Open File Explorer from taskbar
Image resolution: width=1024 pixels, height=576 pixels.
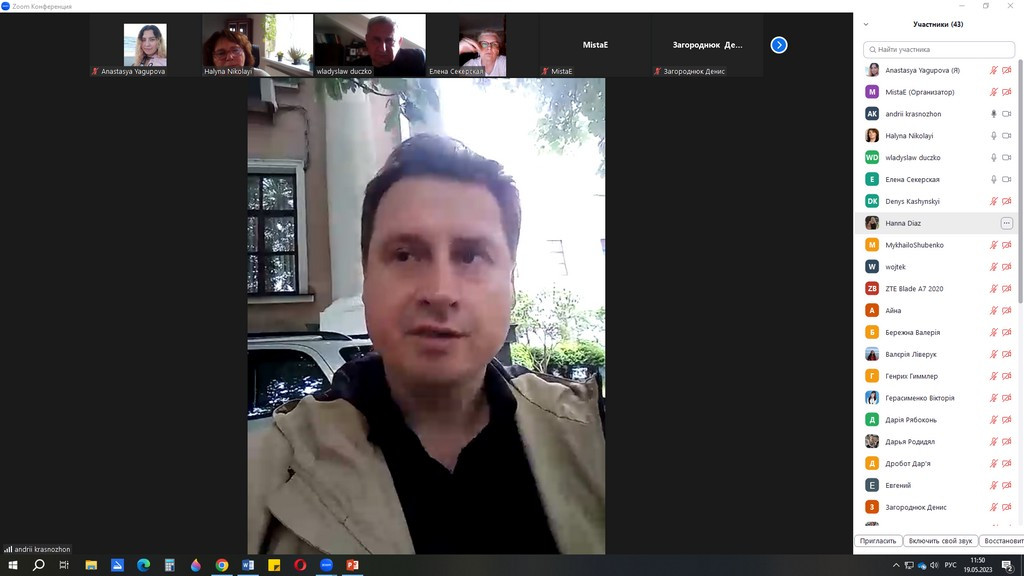click(x=91, y=565)
